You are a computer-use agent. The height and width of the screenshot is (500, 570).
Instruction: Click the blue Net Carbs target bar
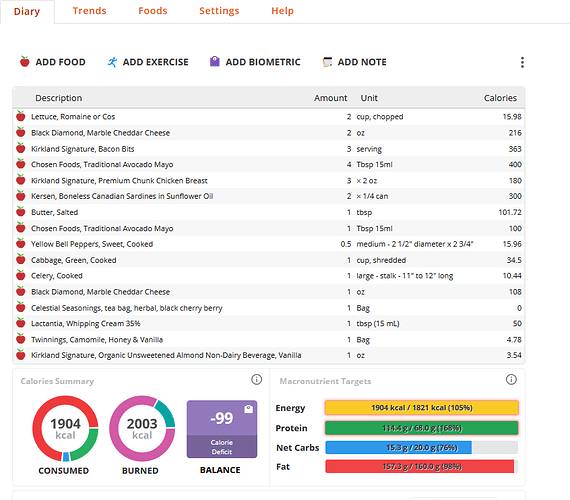point(398,448)
